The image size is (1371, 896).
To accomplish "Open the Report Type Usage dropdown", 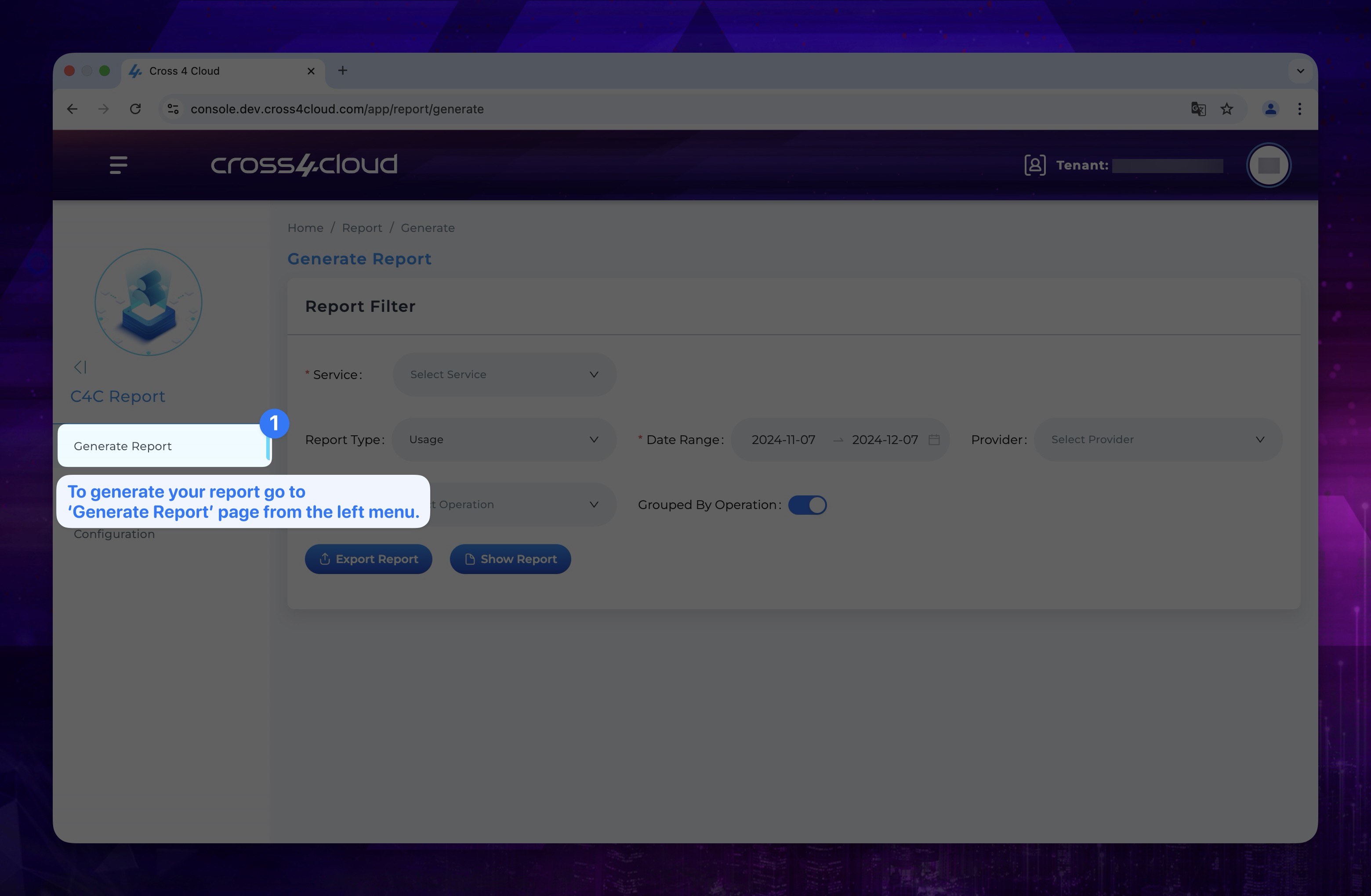I will pyautogui.click(x=504, y=439).
